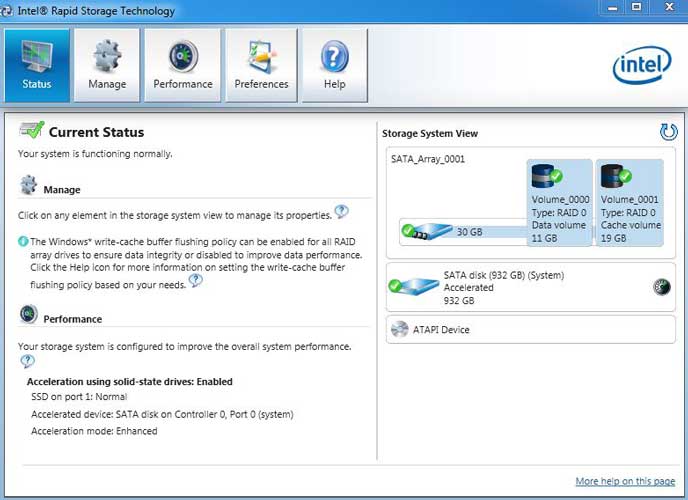Go to the Preferences tab
Image resolution: width=688 pixels, height=500 pixels.
pos(262,65)
